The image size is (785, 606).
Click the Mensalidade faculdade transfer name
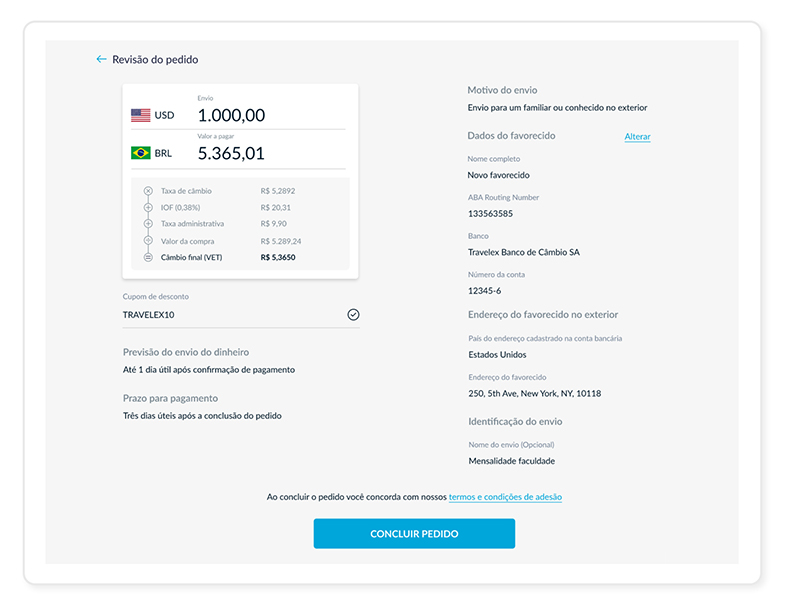coord(511,461)
